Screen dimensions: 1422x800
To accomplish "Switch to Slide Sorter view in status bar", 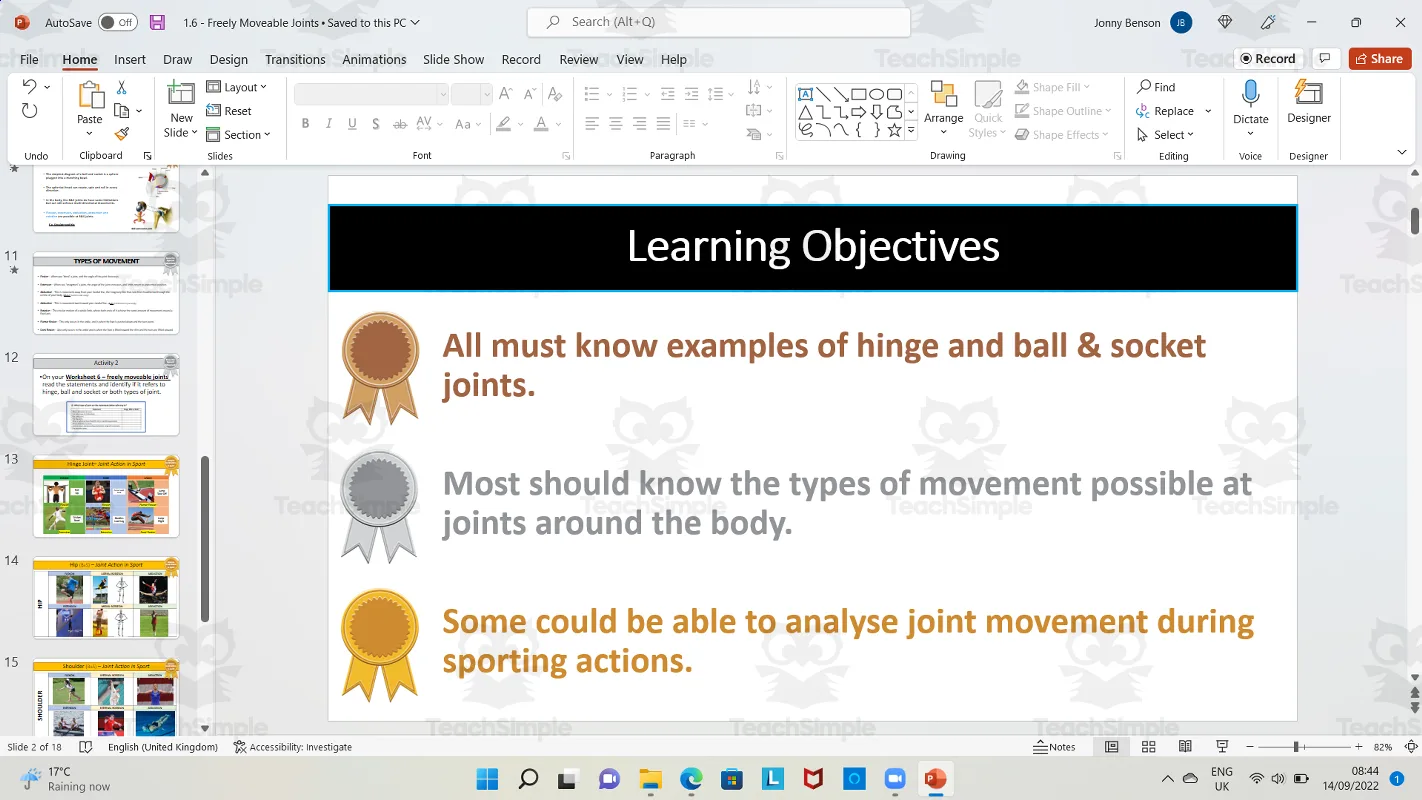I will 1148,746.
